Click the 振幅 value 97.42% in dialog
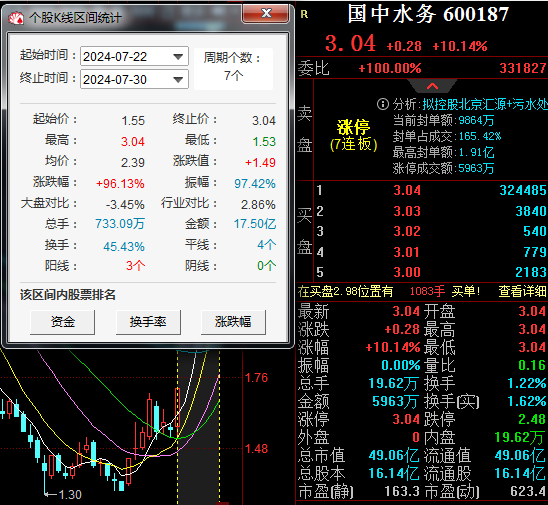548x505 pixels. pyautogui.click(x=255, y=184)
